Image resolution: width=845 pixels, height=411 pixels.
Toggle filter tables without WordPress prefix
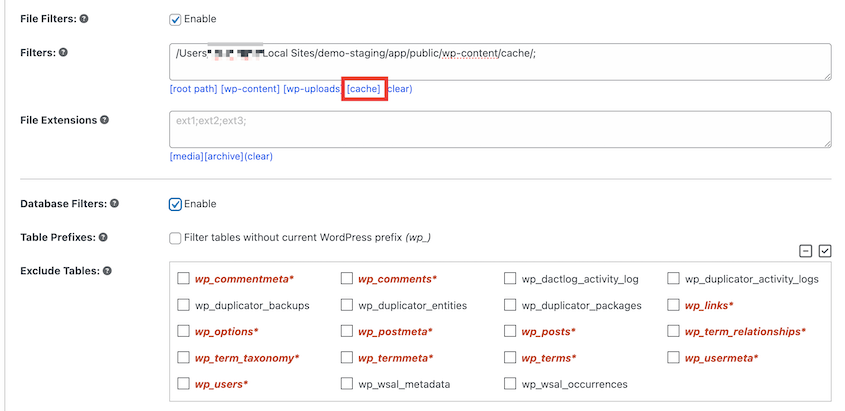176,238
